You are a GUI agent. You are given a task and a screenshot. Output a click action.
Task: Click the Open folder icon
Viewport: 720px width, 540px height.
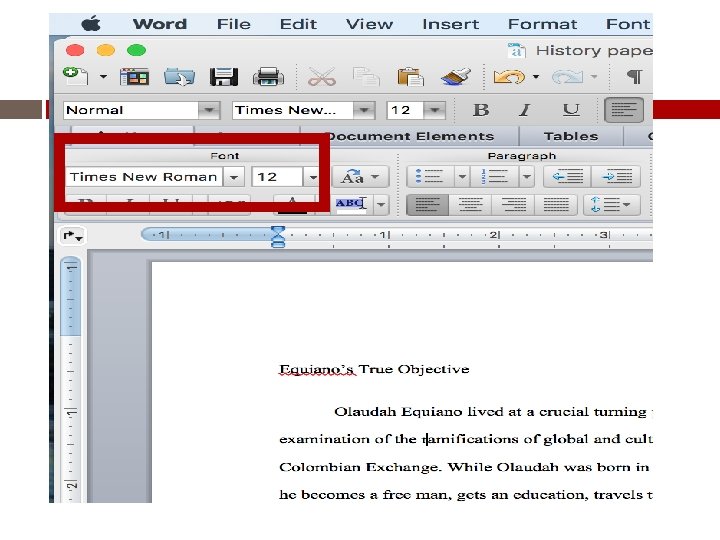coord(179,77)
